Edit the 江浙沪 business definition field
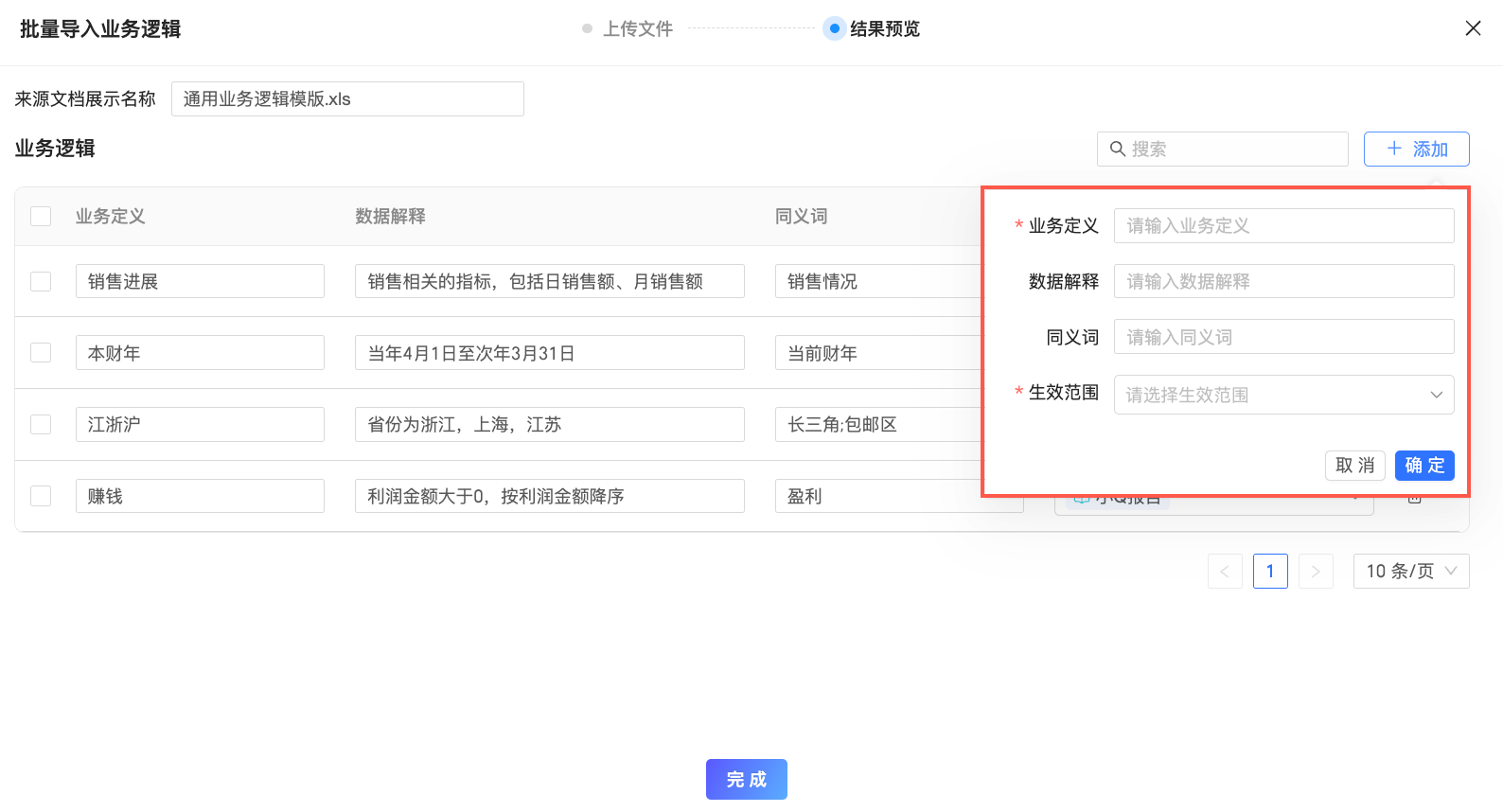The image size is (1503, 812). 200,424
